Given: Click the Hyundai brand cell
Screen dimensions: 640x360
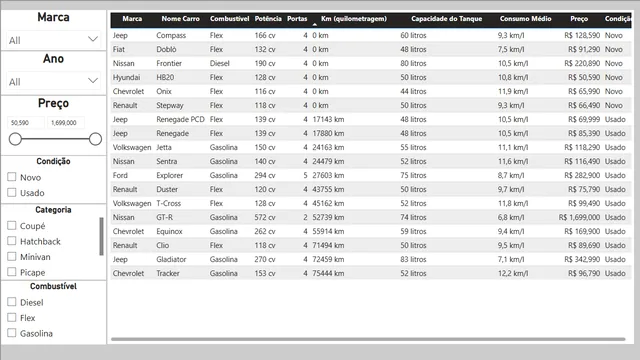Looking at the screenshot, I should coord(126,78).
